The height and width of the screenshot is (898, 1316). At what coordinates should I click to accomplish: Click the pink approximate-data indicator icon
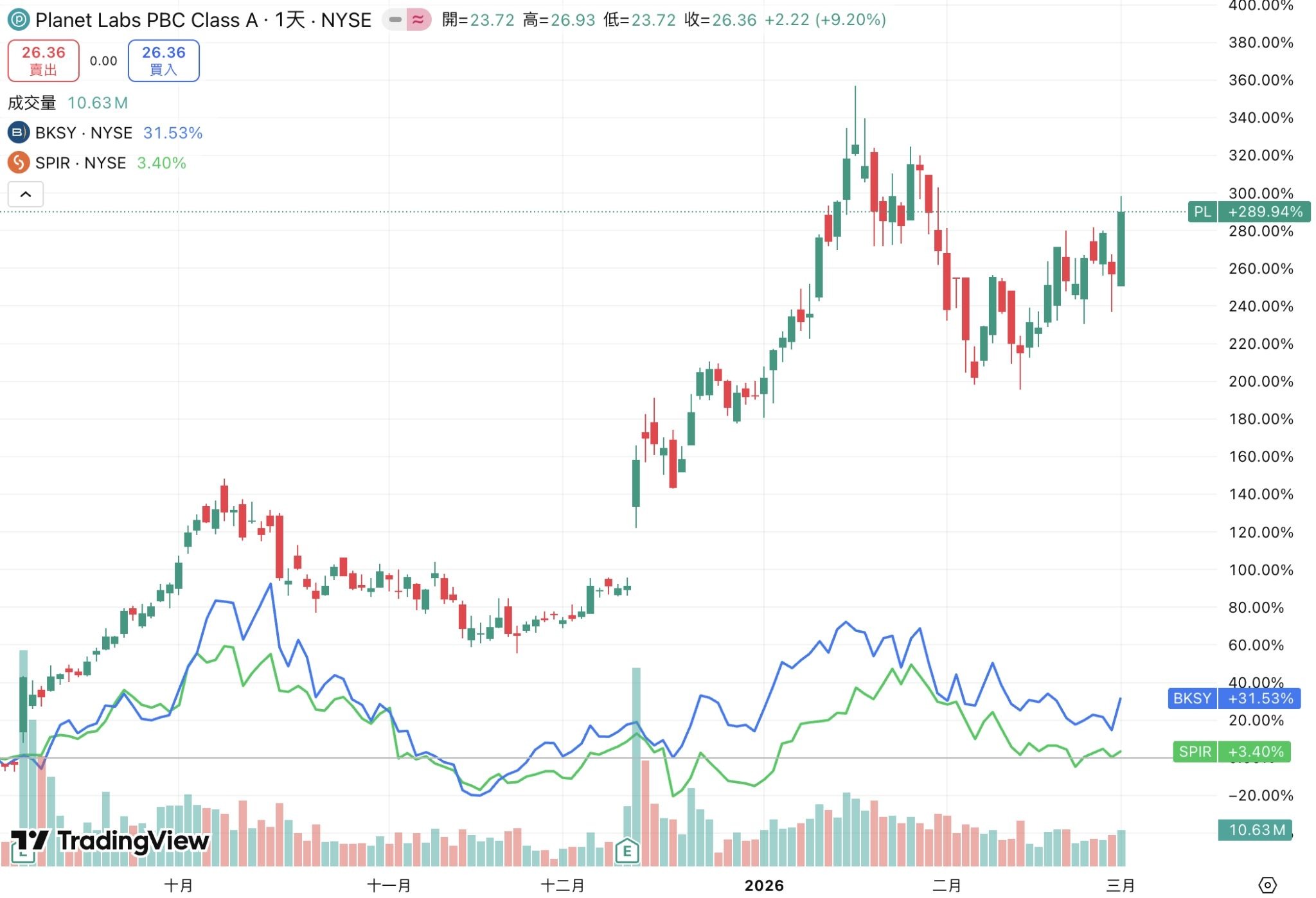pos(418,20)
